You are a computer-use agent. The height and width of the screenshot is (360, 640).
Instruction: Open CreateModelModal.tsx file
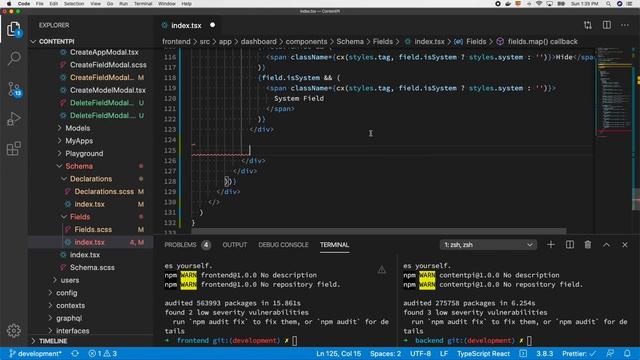pyautogui.click(x=108, y=90)
